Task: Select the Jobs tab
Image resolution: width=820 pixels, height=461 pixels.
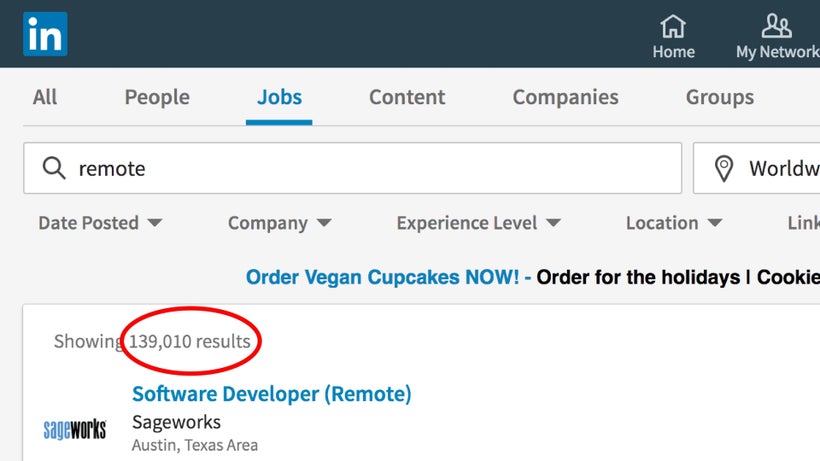Action: click(279, 98)
